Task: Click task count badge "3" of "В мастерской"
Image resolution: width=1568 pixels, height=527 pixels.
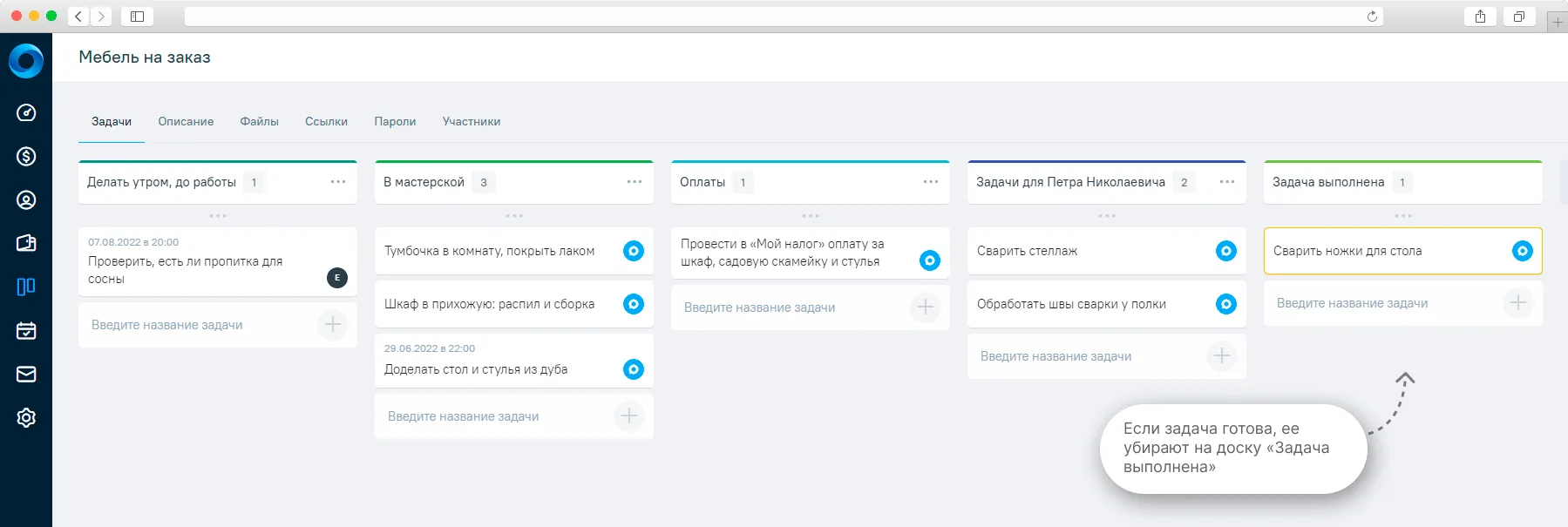Action: pos(484,182)
